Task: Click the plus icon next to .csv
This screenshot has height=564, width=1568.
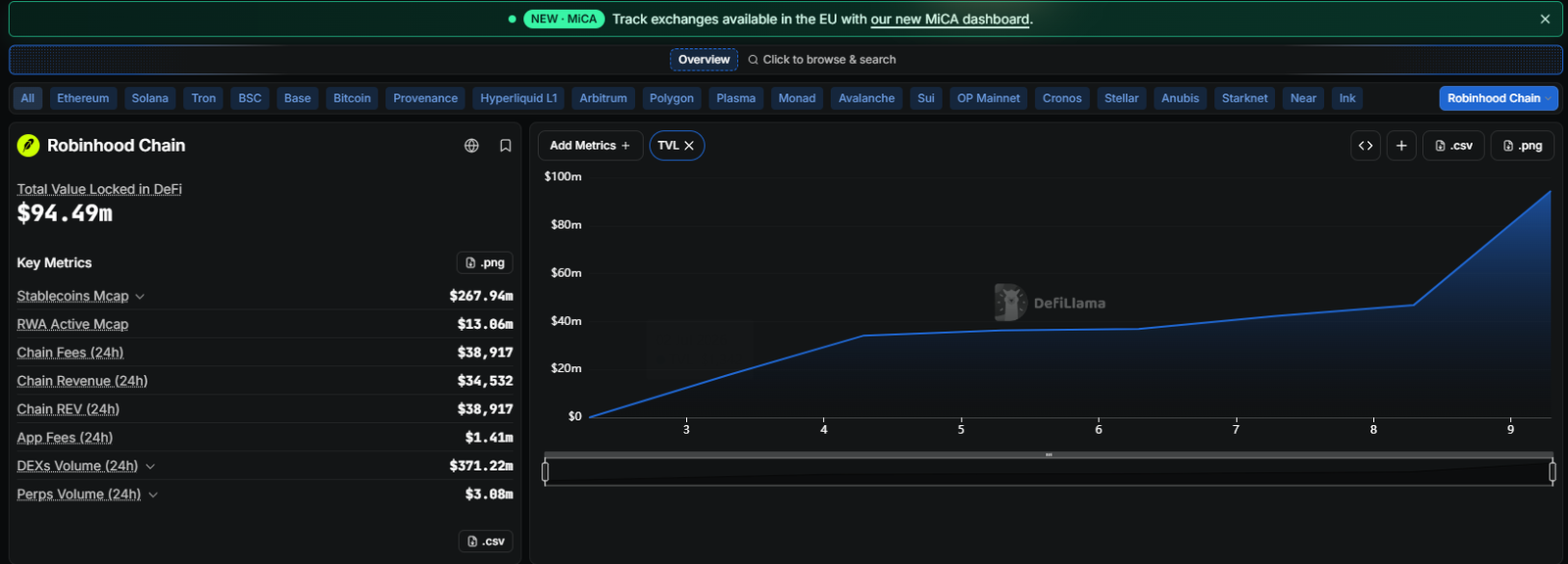Action: click(1401, 145)
